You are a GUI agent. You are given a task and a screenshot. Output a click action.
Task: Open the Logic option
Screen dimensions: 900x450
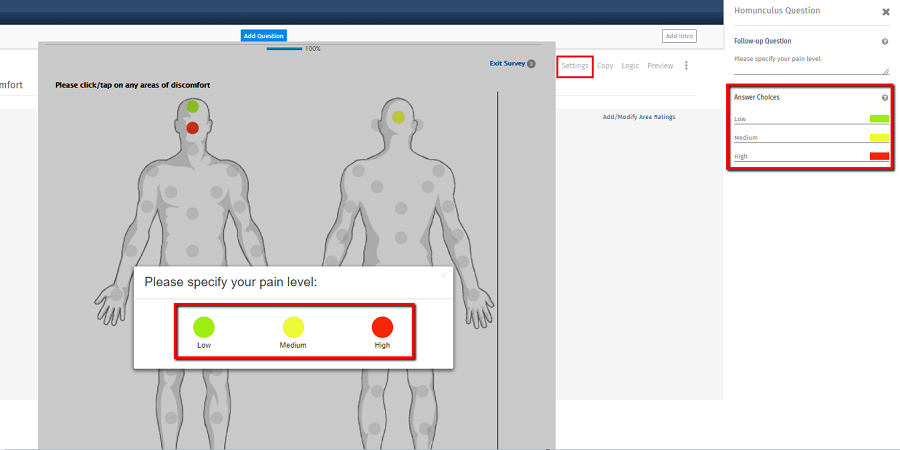630,66
